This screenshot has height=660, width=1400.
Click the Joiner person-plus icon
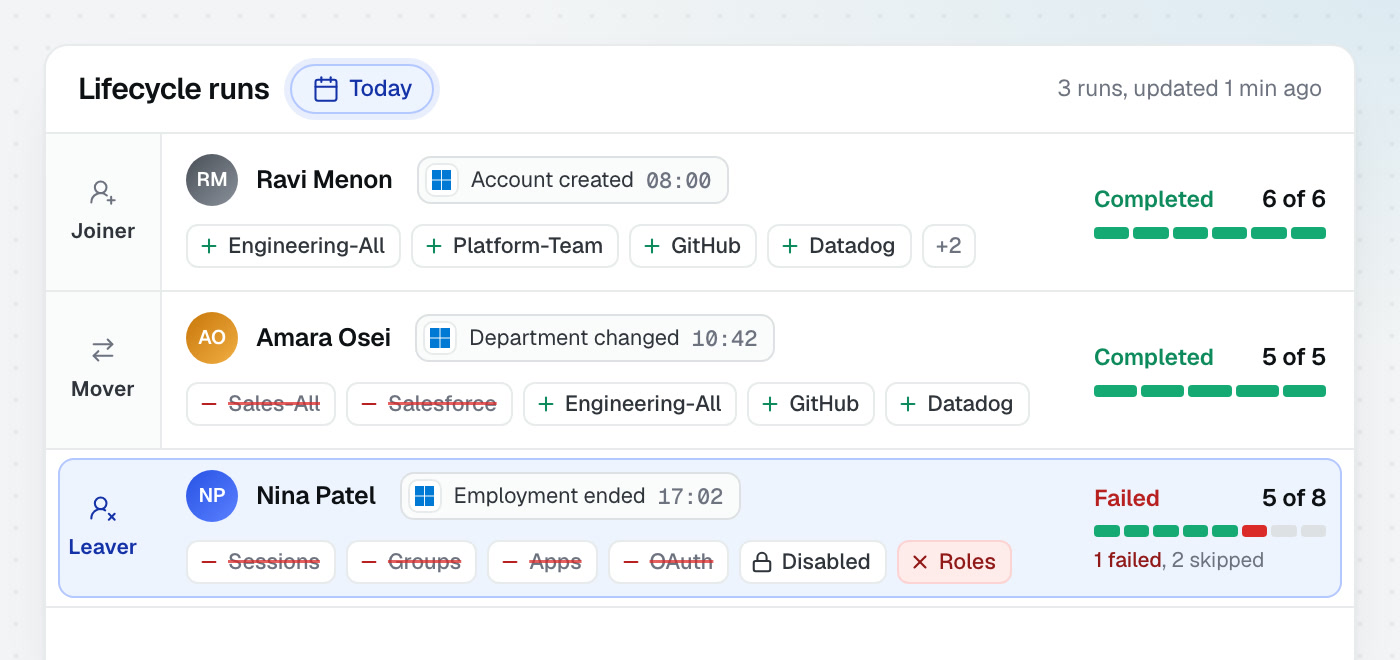(103, 192)
